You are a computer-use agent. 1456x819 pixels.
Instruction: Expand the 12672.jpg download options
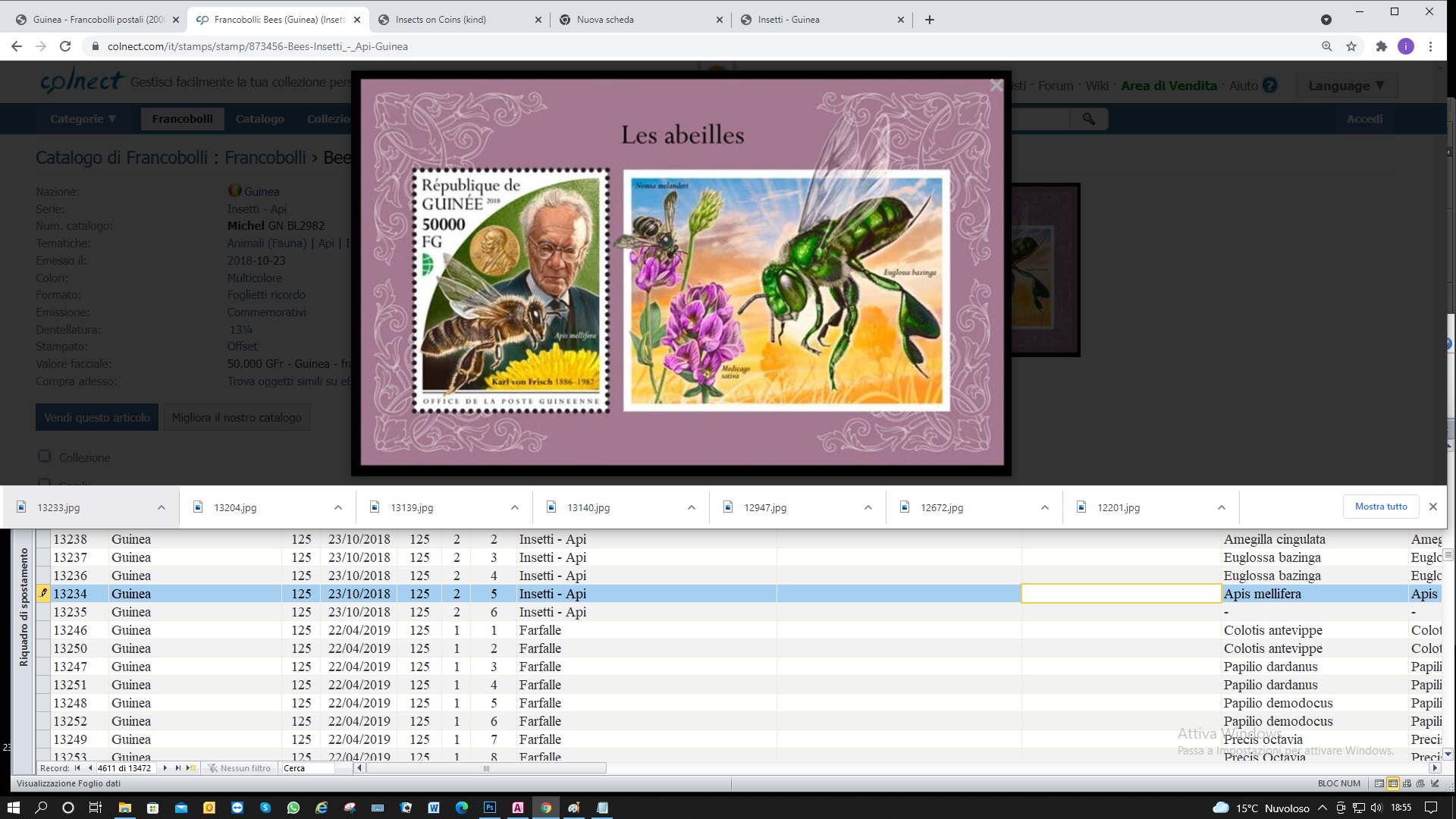click(x=1045, y=507)
